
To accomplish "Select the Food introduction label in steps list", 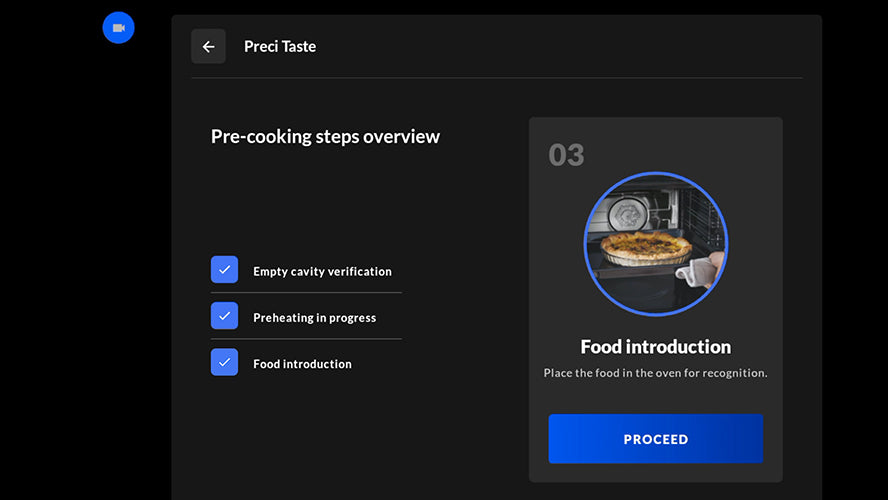I will point(302,364).
